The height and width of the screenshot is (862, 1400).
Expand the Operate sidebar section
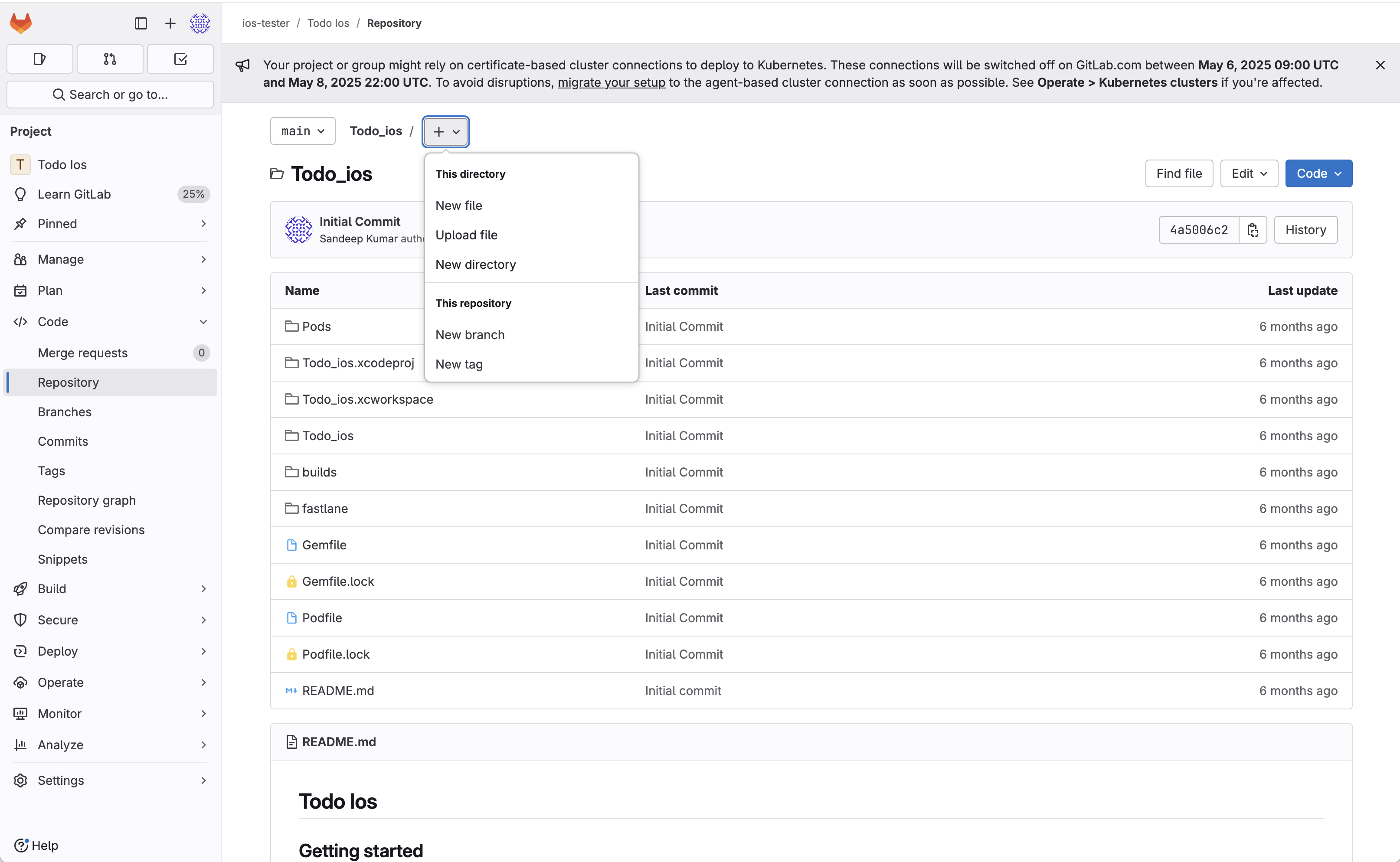point(110,682)
